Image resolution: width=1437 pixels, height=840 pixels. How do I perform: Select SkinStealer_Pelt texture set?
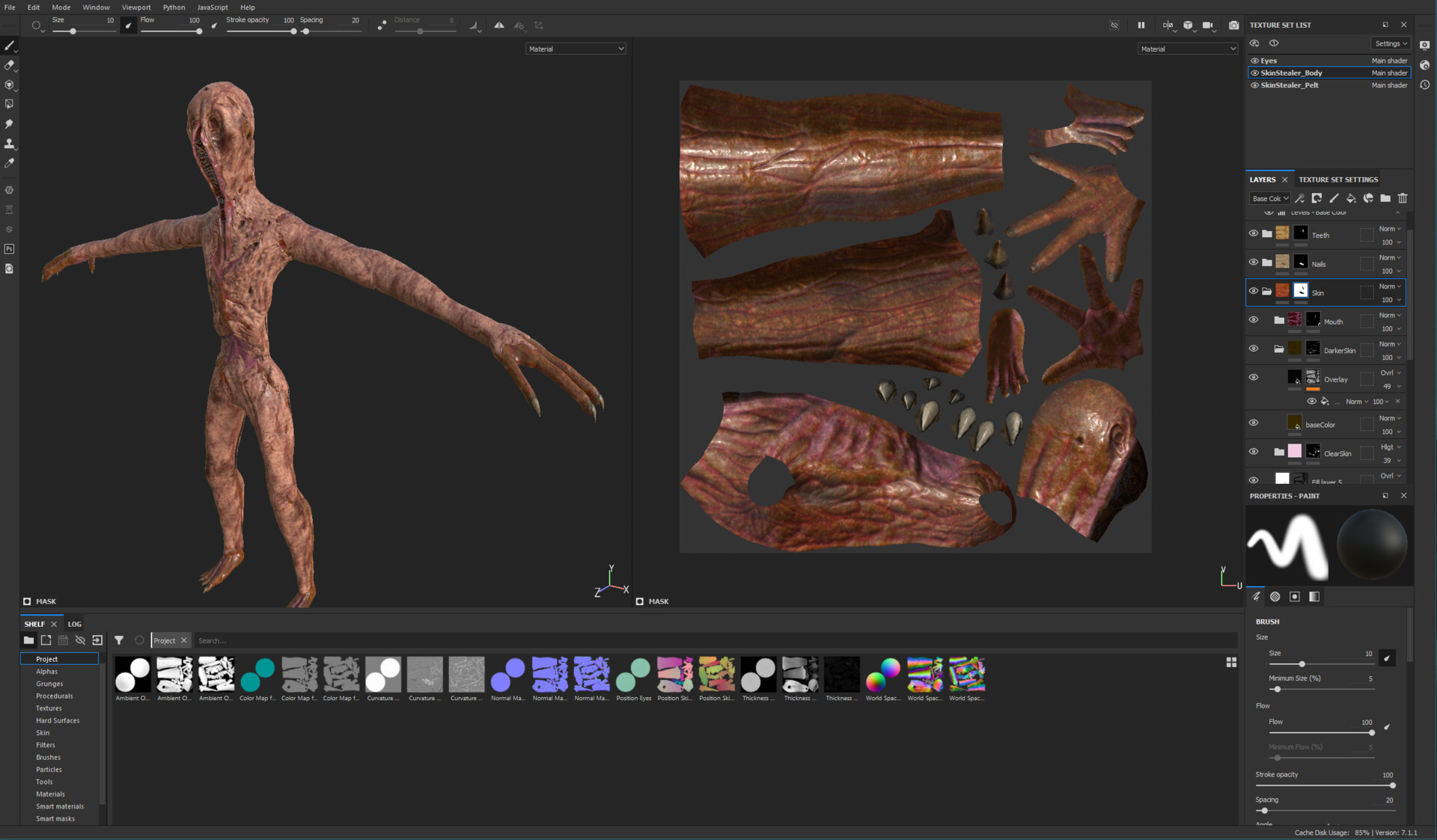1290,85
